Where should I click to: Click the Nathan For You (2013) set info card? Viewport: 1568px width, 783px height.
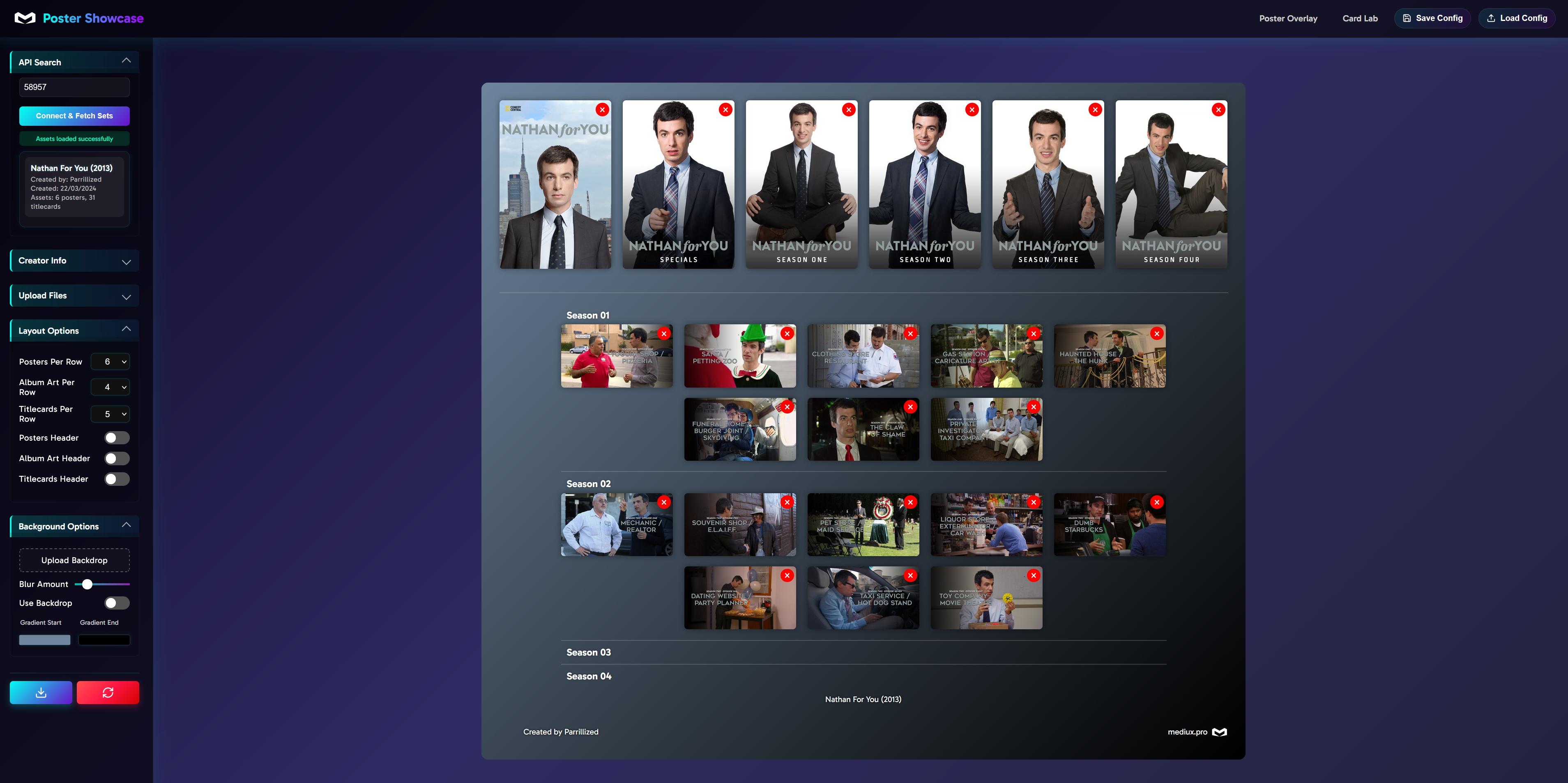click(x=74, y=187)
